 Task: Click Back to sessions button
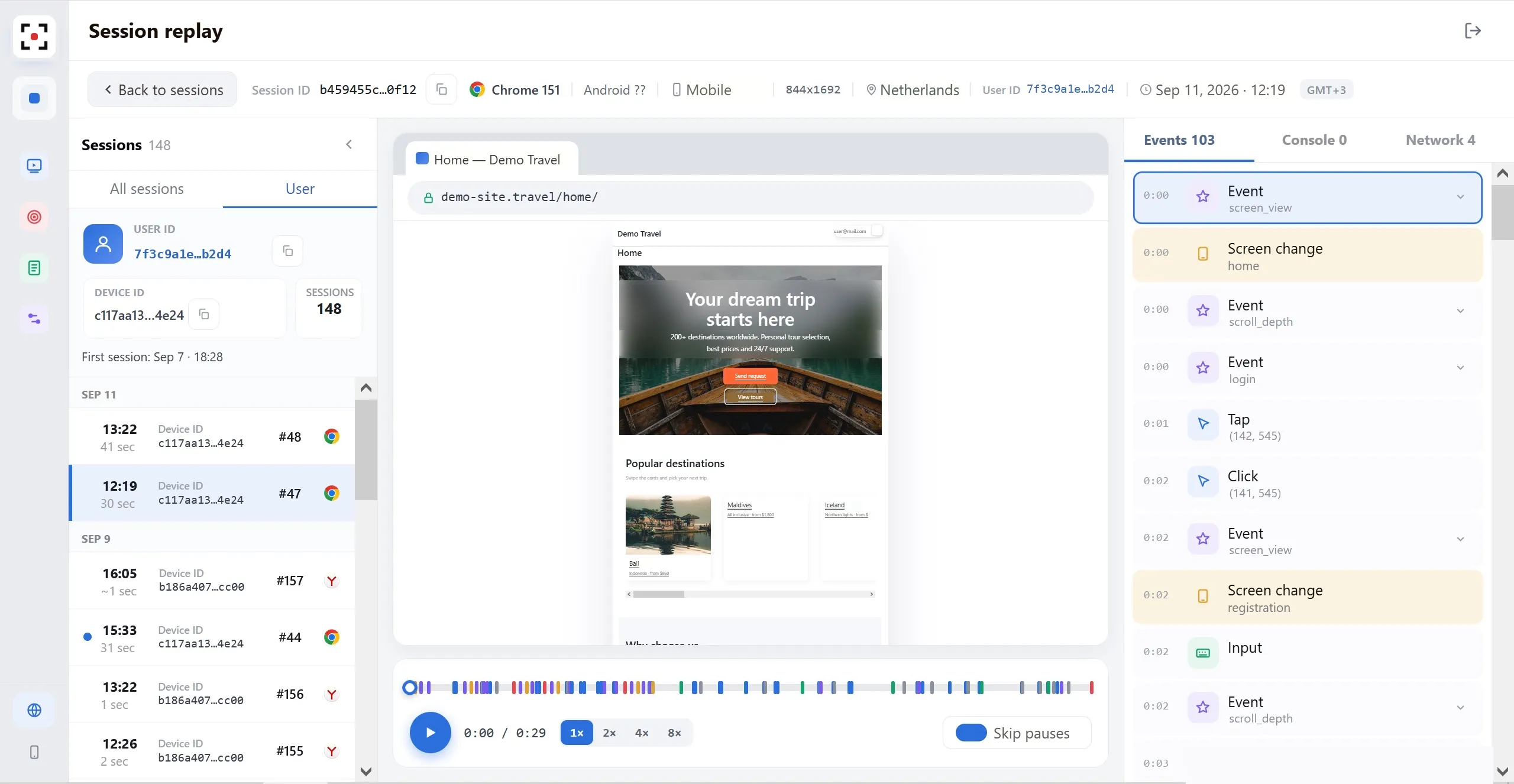(x=163, y=90)
